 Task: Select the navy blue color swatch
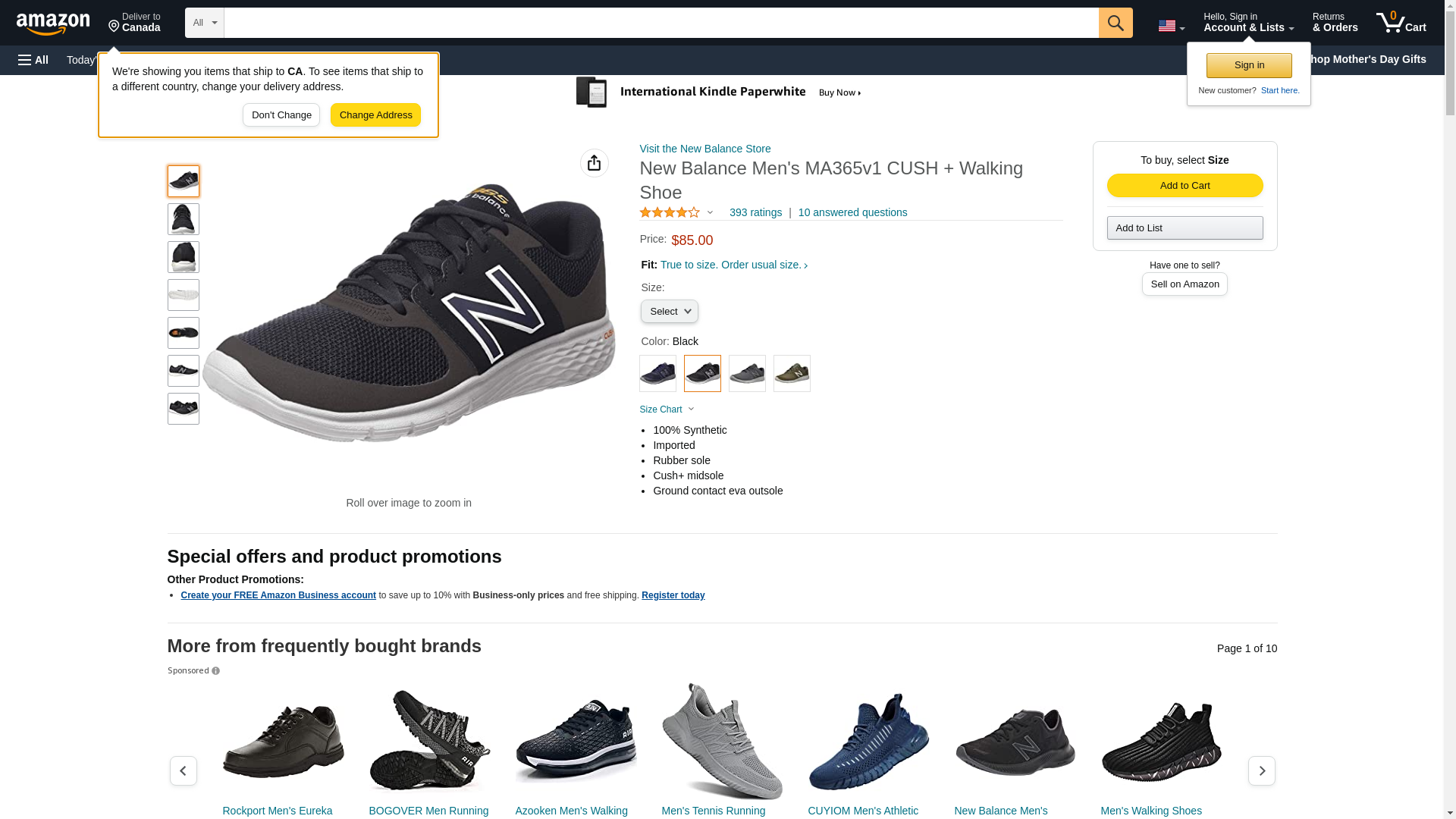click(657, 374)
